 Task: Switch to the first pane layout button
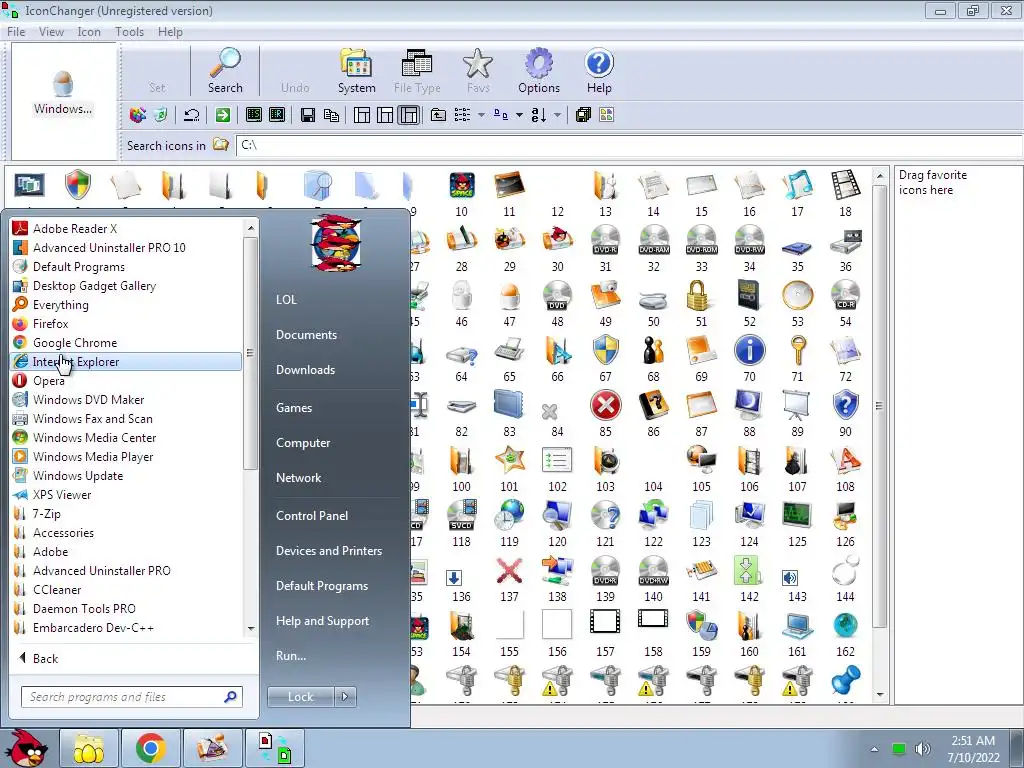tap(362, 115)
